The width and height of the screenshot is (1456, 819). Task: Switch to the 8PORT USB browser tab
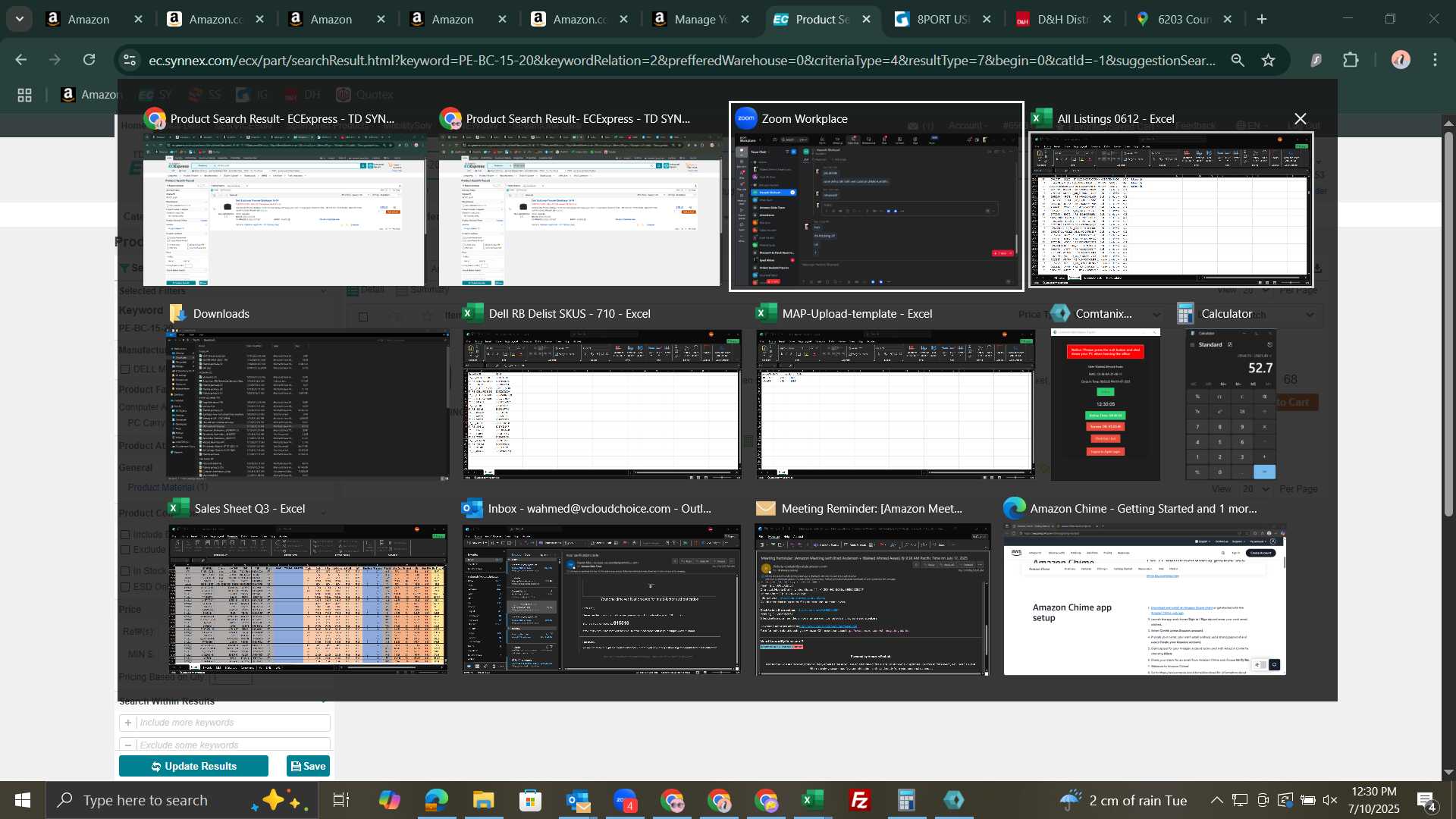pyautogui.click(x=944, y=20)
